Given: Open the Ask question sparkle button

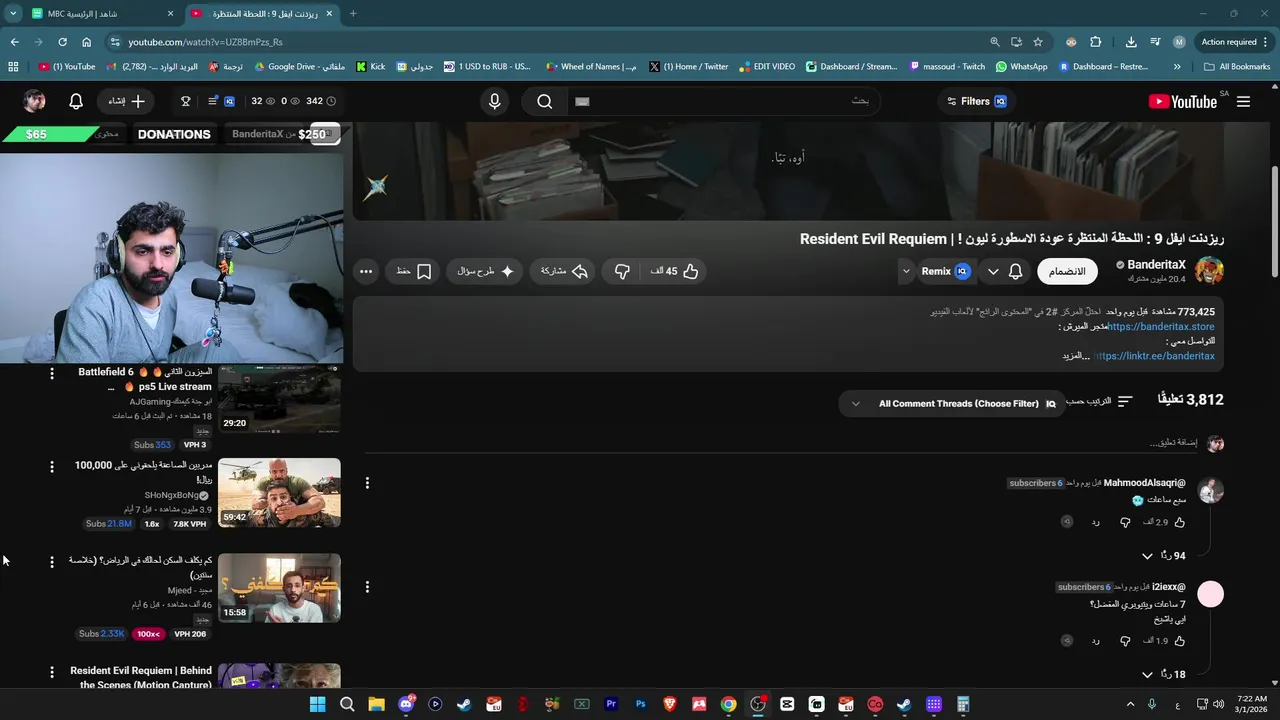Looking at the screenshot, I should coord(485,271).
